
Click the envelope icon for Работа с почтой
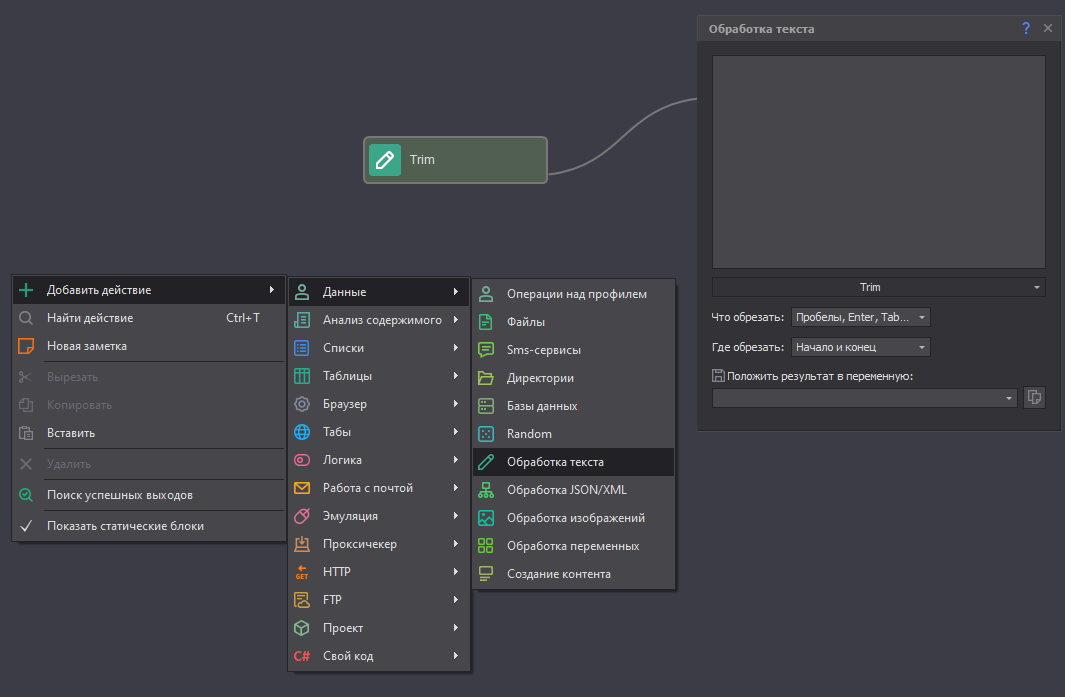pos(302,488)
